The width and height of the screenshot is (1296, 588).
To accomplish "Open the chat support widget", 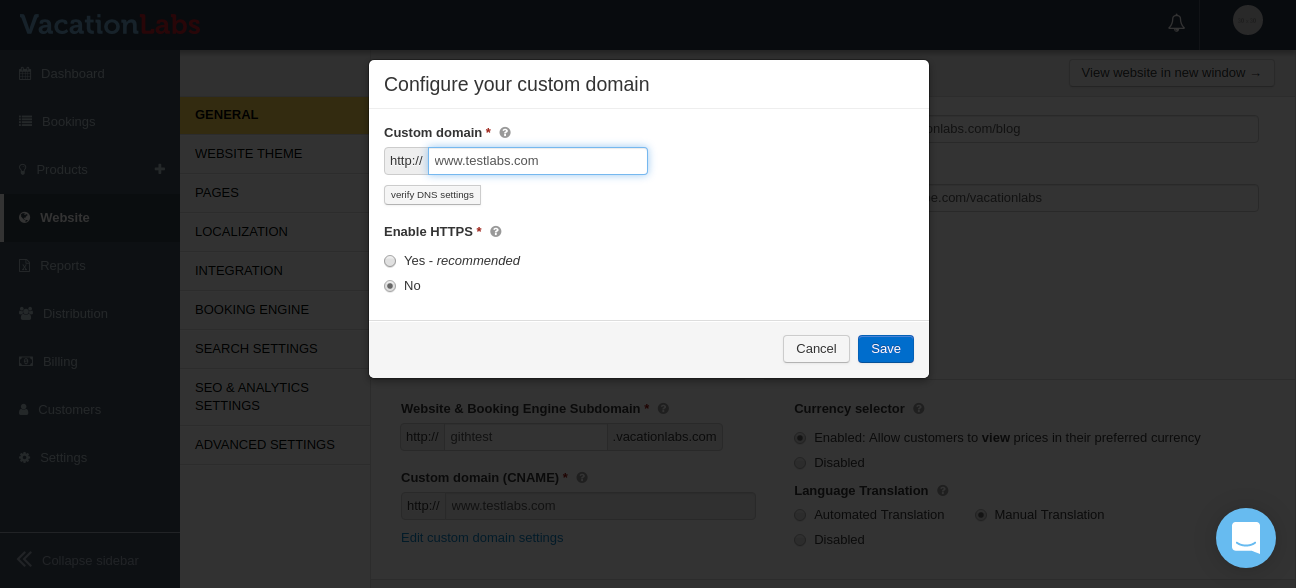I will (1245, 538).
